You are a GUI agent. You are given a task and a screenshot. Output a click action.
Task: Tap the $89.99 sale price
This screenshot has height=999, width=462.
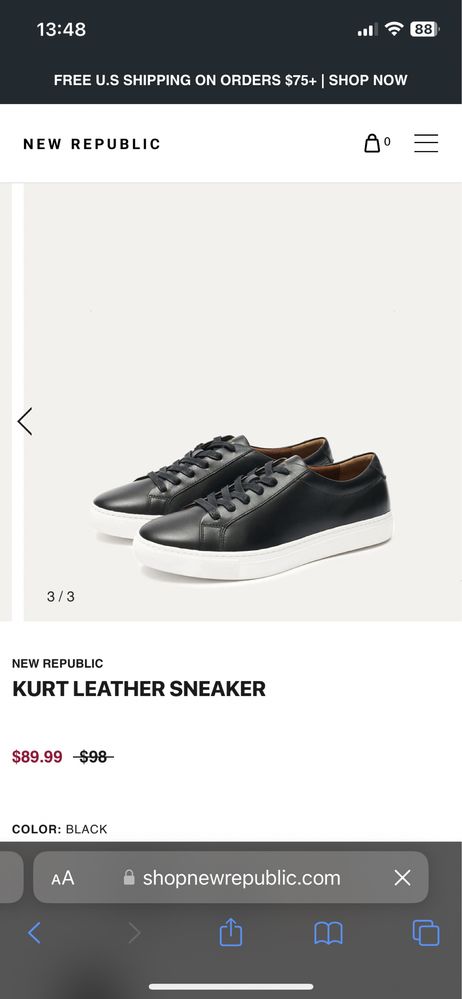coord(37,757)
